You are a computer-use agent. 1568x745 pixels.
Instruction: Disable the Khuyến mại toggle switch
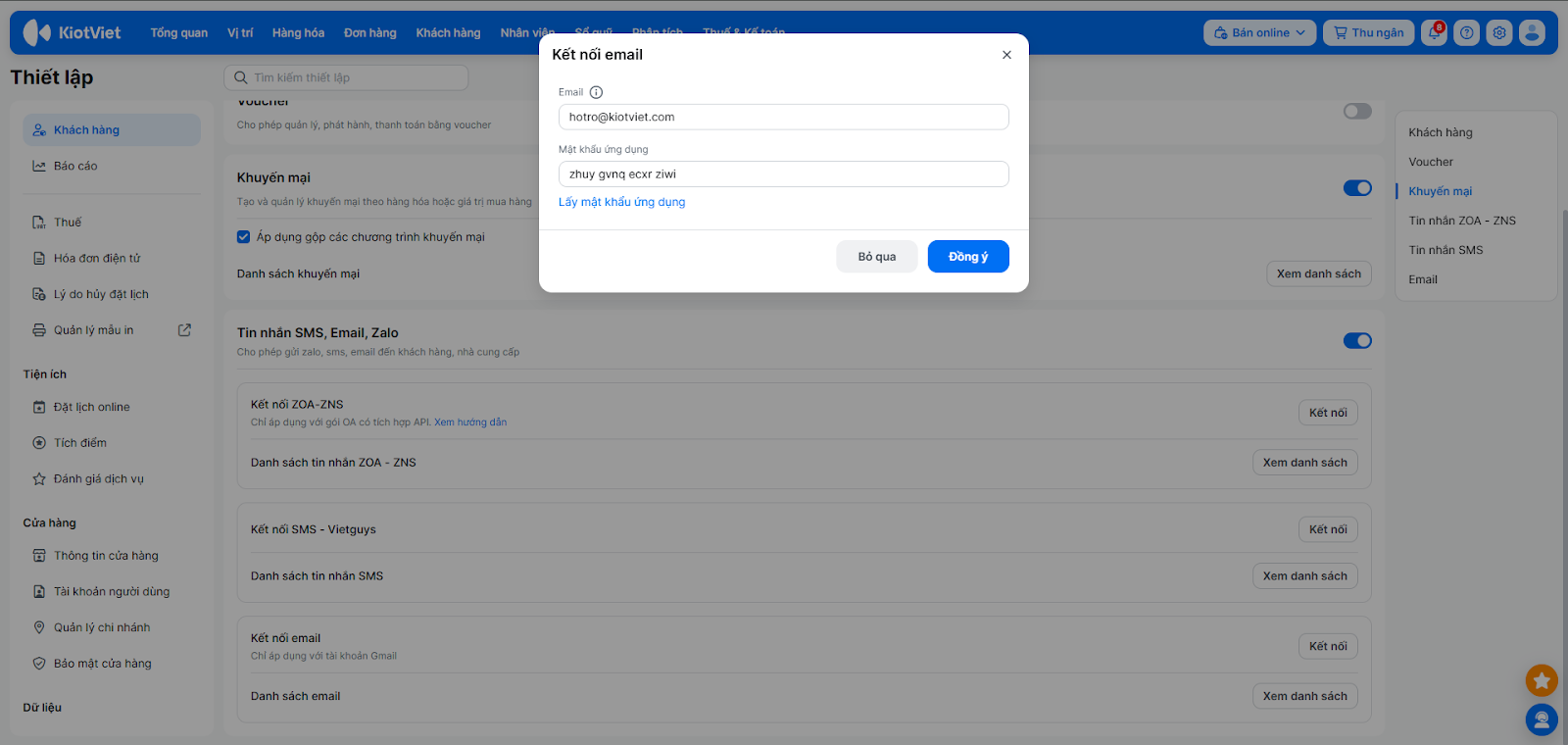[1357, 188]
